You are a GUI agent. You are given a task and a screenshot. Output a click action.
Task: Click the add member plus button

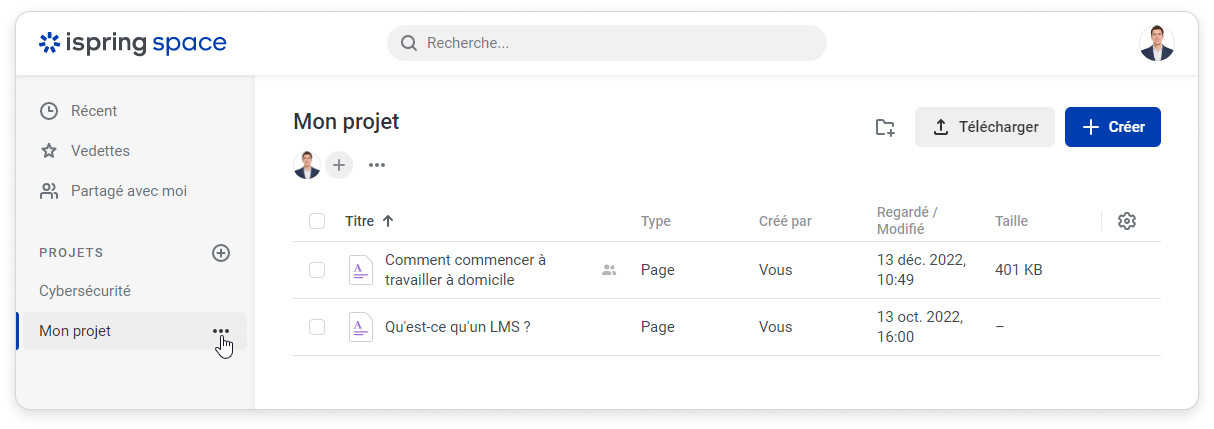(x=339, y=165)
